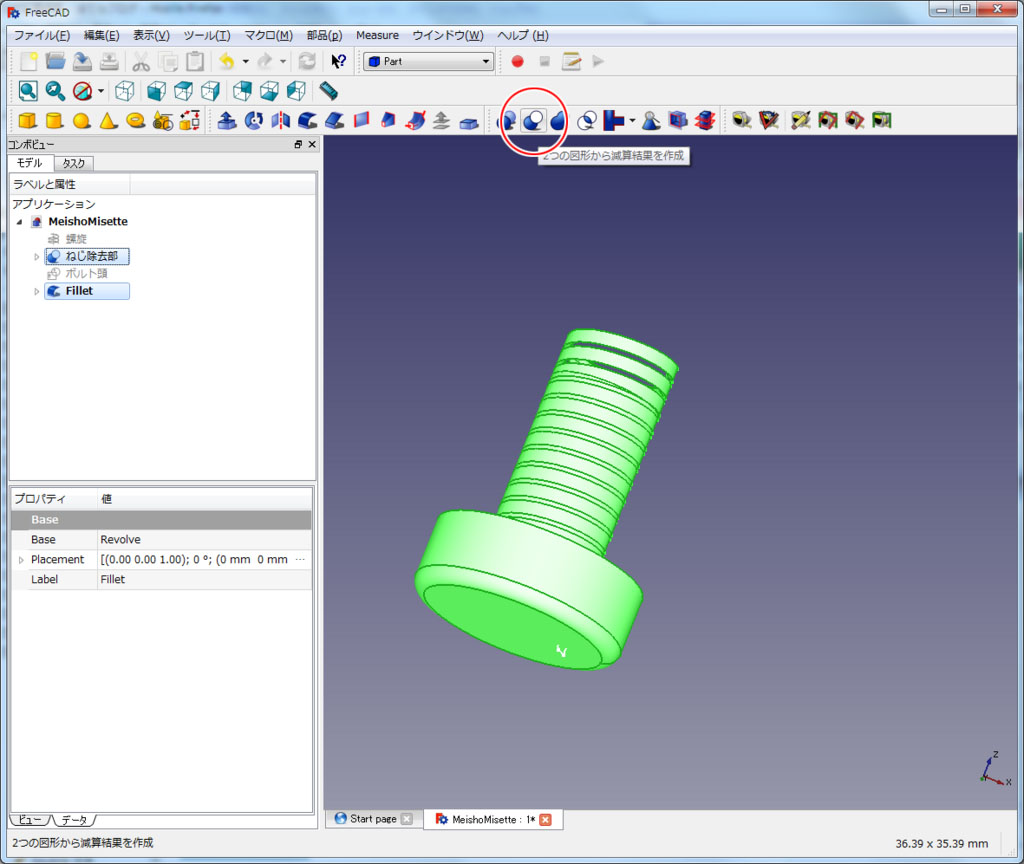Open the Measure menu
Image resolution: width=1024 pixels, height=864 pixels.
point(377,35)
